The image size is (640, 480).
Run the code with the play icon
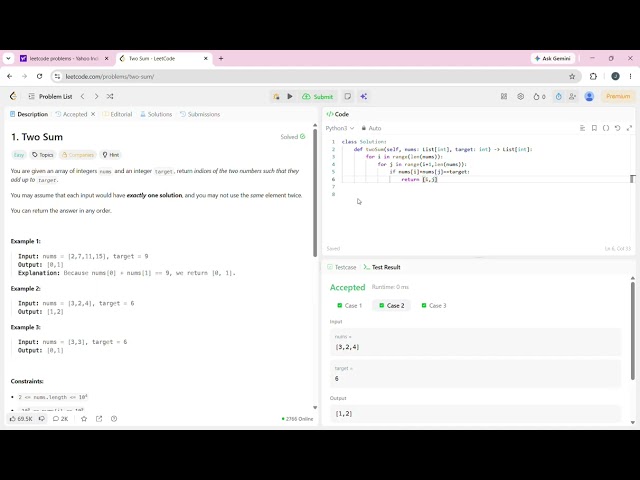click(x=290, y=96)
